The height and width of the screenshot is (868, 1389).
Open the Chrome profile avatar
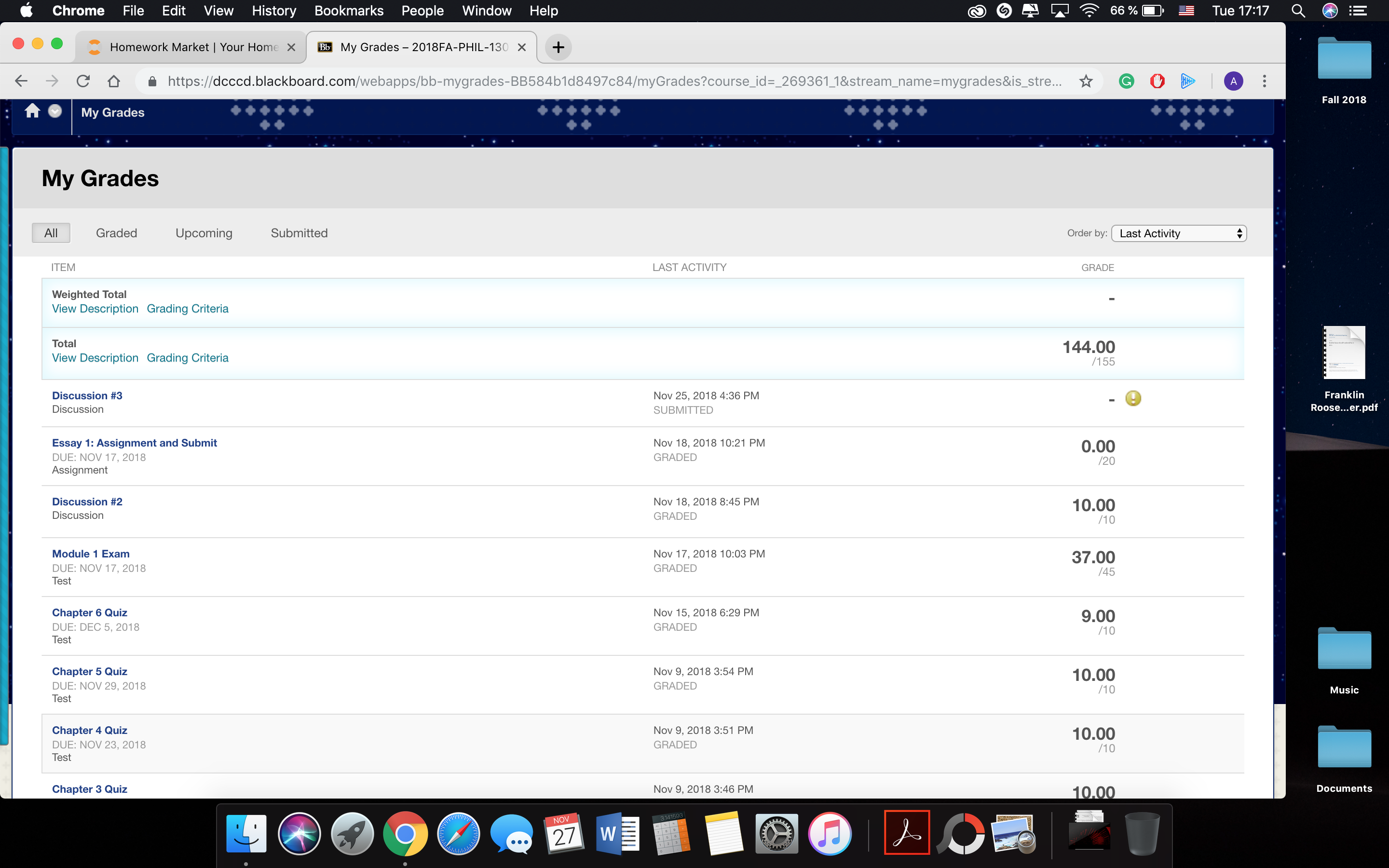click(x=1233, y=81)
